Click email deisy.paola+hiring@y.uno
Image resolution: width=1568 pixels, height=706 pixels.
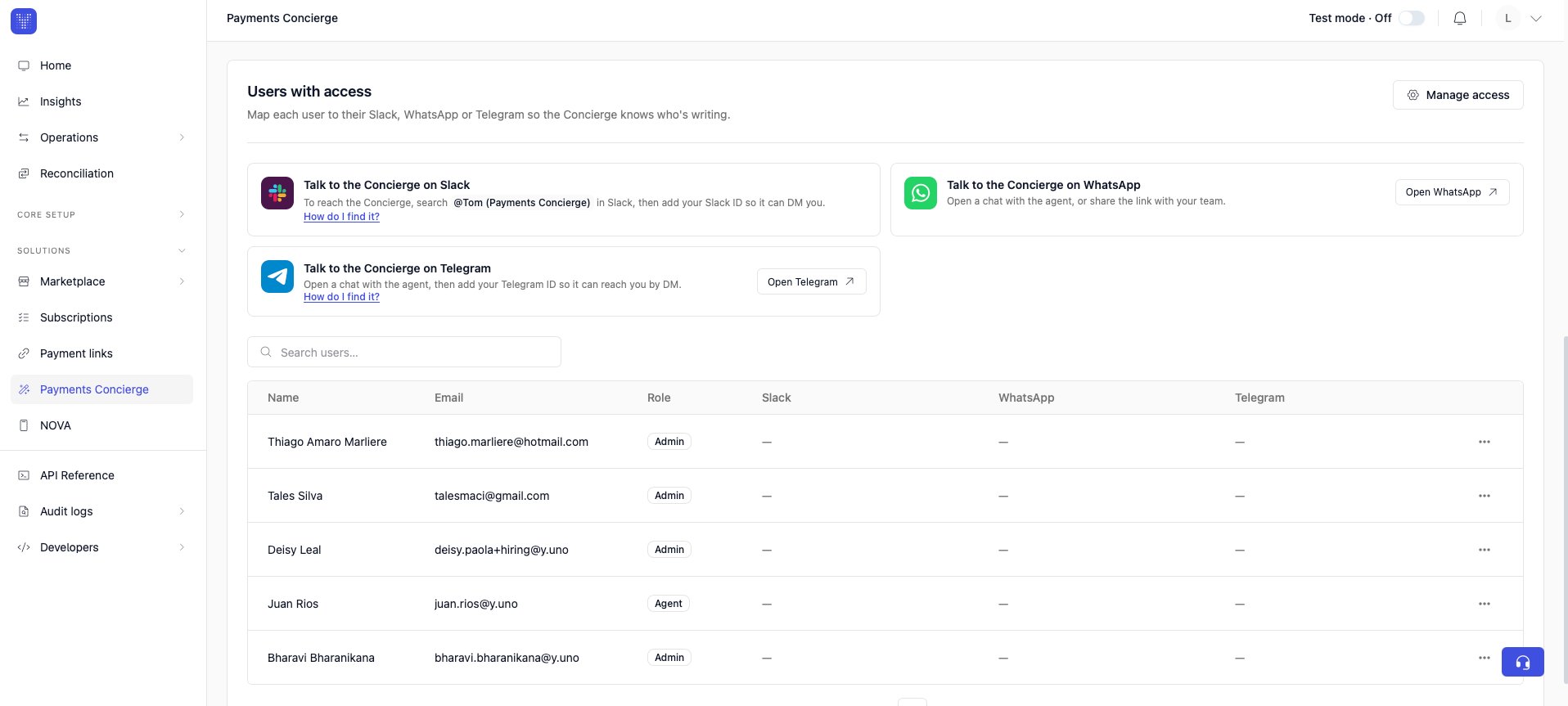502,550
